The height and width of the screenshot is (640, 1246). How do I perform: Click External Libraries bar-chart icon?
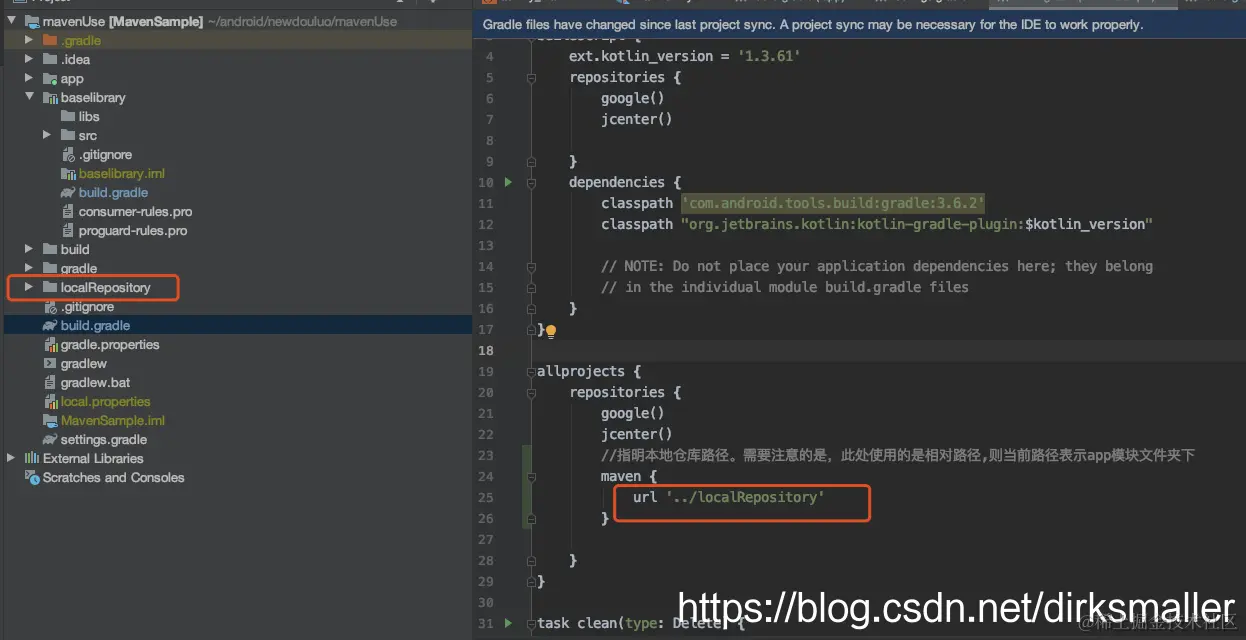[32, 458]
